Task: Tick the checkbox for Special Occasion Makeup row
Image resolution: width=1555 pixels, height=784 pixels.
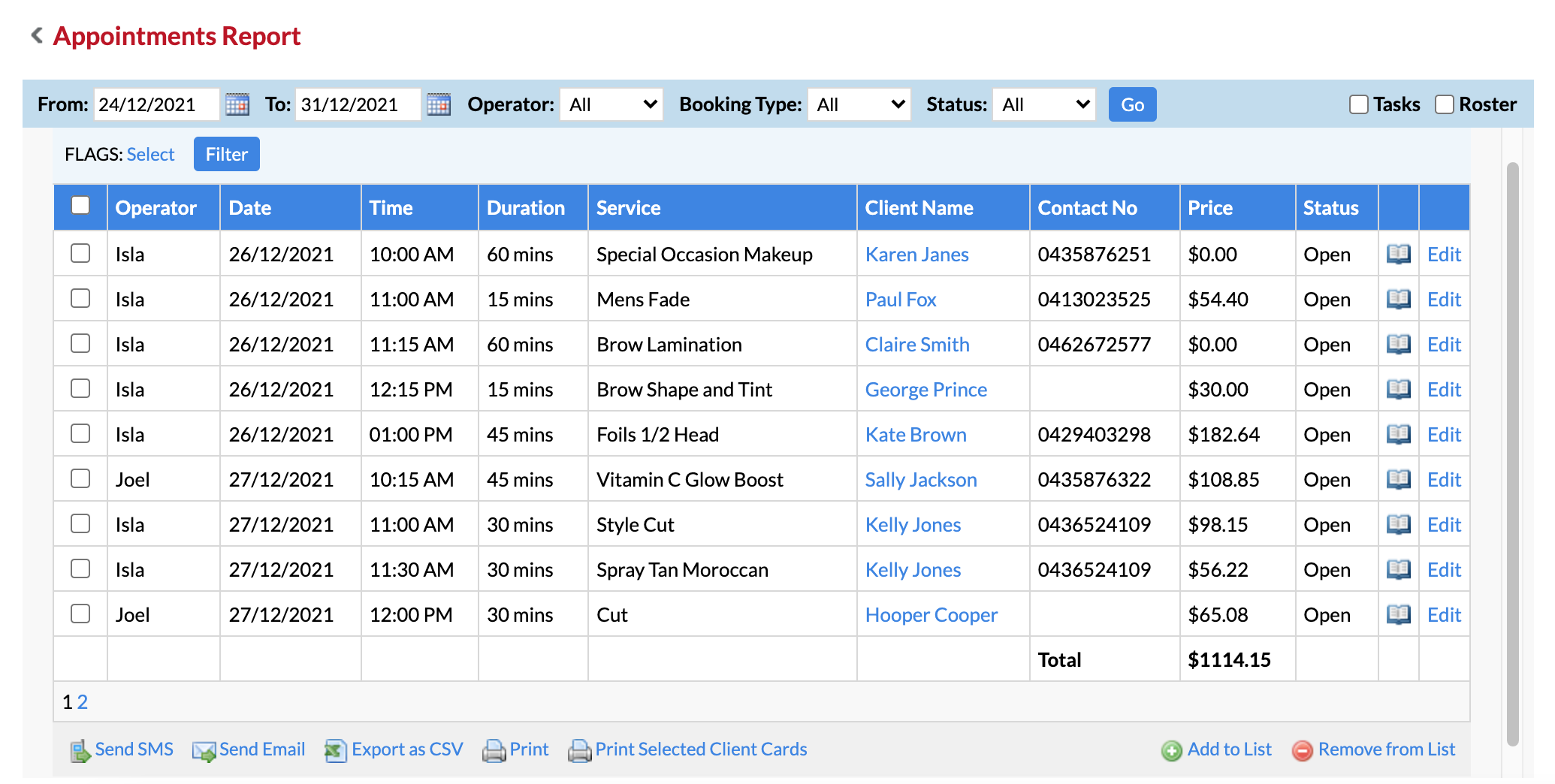Action: [x=80, y=253]
